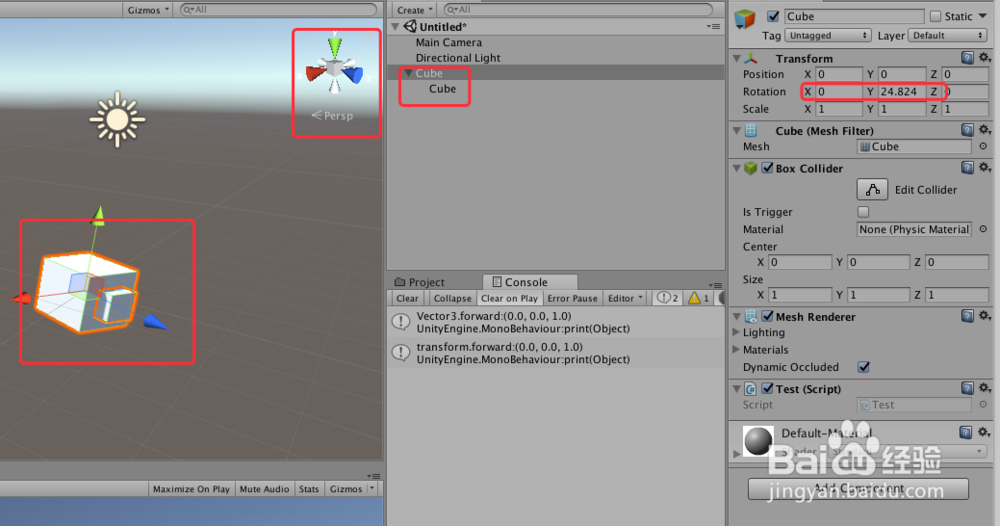Toggle Maximize On Play in Game view
Image resolution: width=1000 pixels, height=526 pixels.
191,489
